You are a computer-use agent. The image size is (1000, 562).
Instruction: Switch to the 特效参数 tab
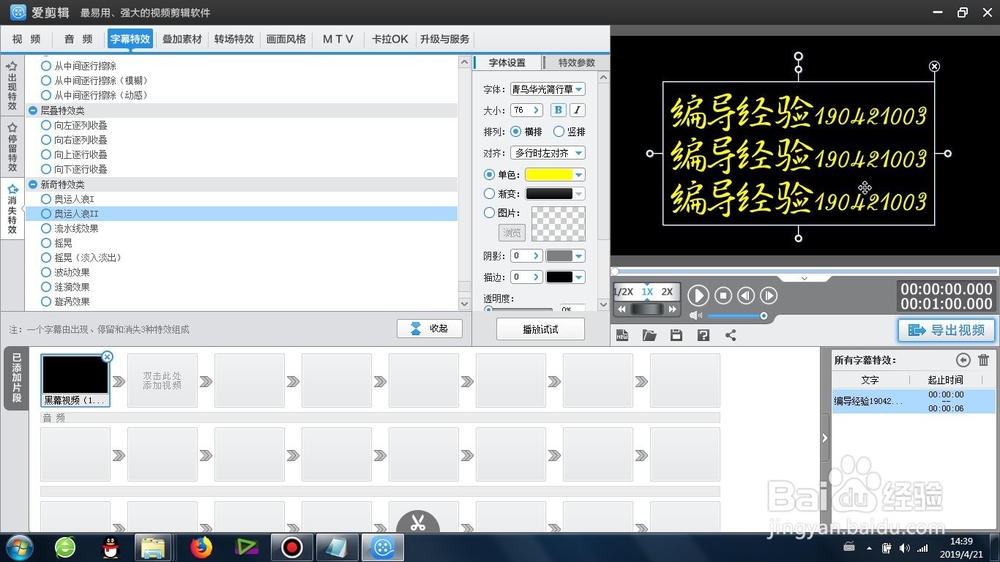pos(576,63)
